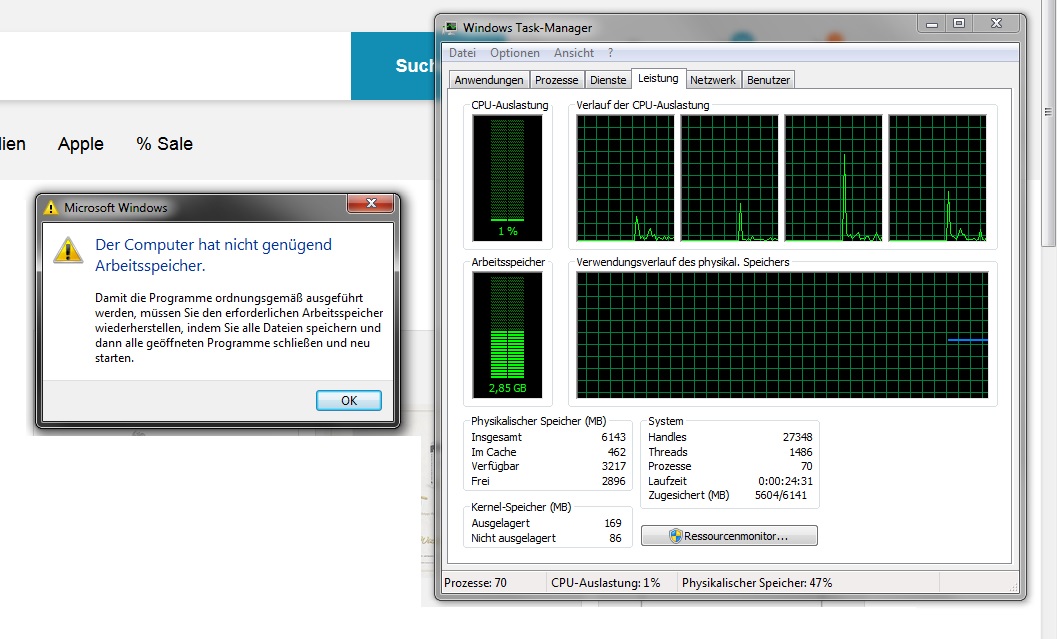The width and height of the screenshot is (1057, 639).
Task: Click the first CPU core history graph
Action: coord(625,178)
